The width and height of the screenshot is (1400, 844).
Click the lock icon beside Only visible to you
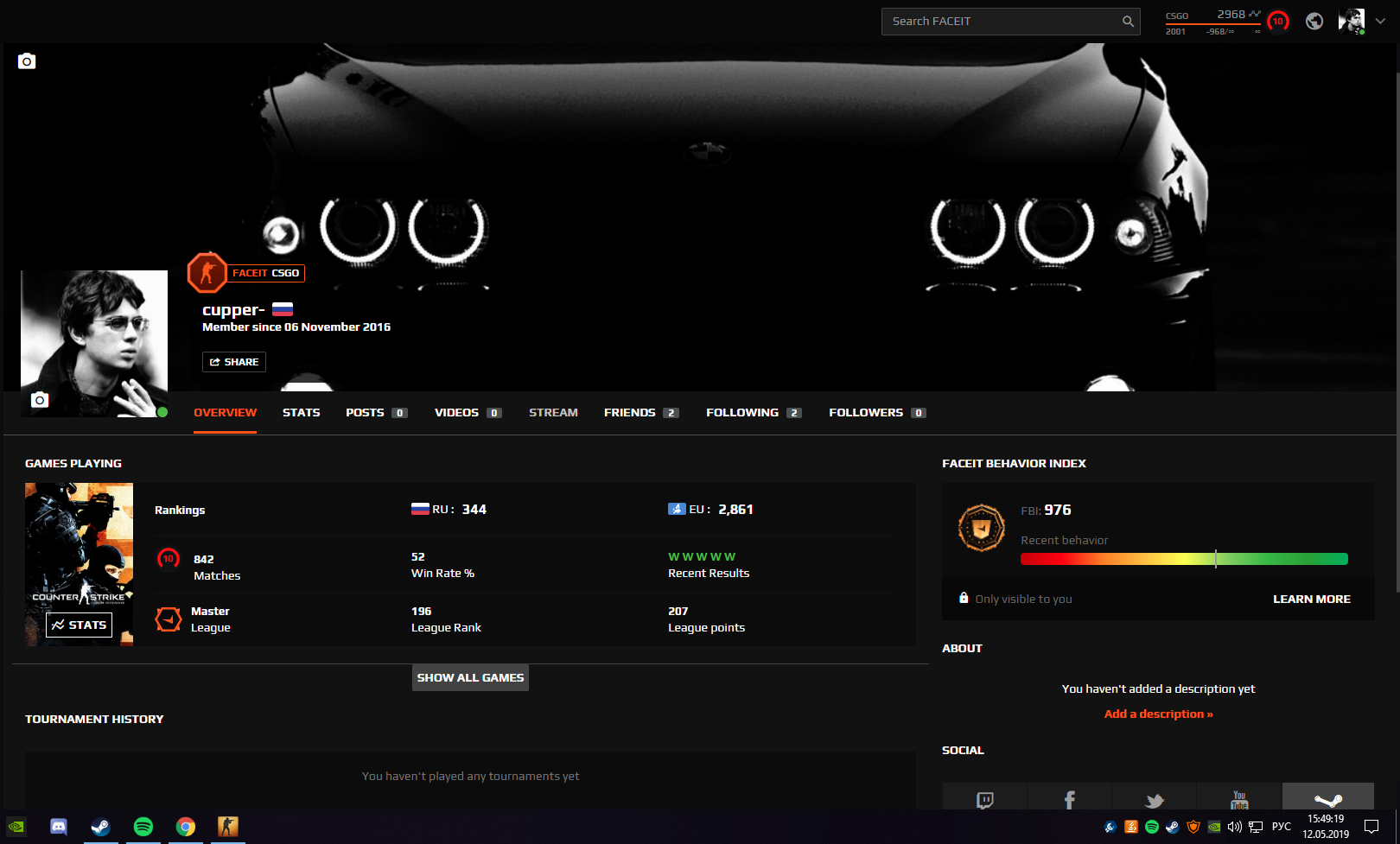[964, 598]
